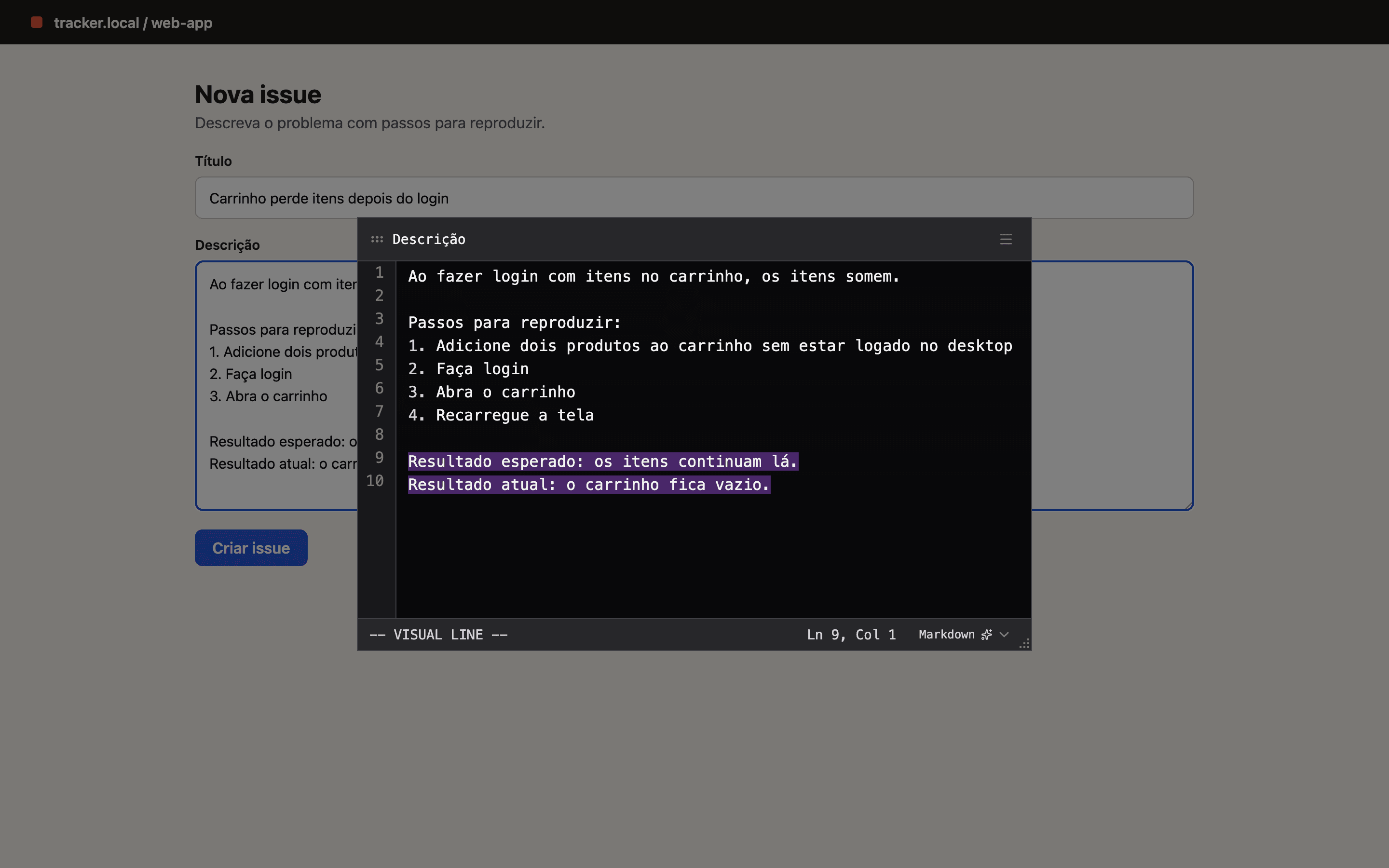Click the line 'Ao fazer login com itens no carrinho'
Screen dimensions: 1389x868
pyautogui.click(x=654, y=277)
